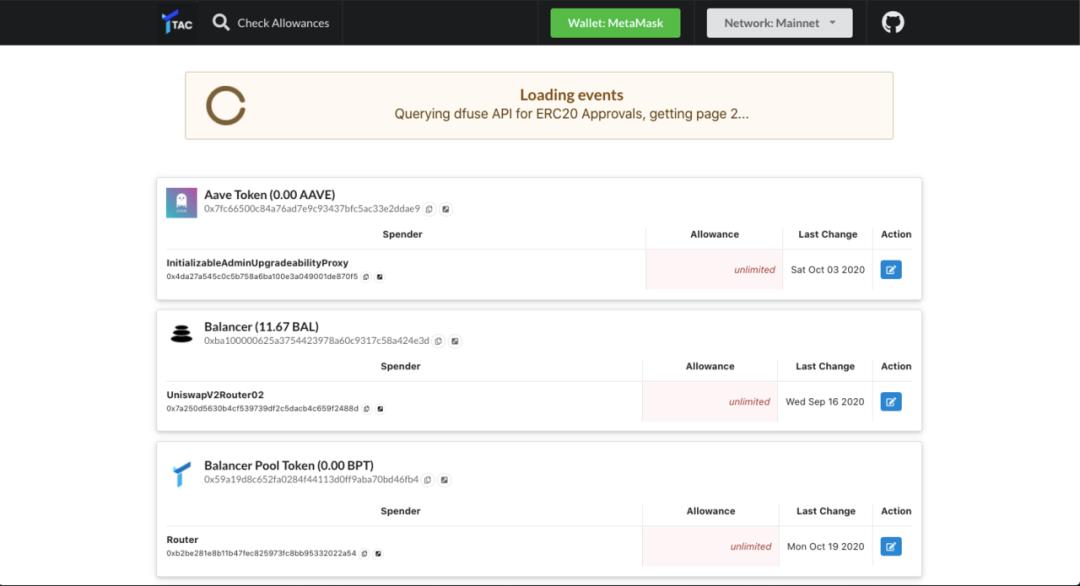Click the InitializableAdminUpgradeabilityProxy spender name
This screenshot has height=586, width=1080.
tap(257, 262)
